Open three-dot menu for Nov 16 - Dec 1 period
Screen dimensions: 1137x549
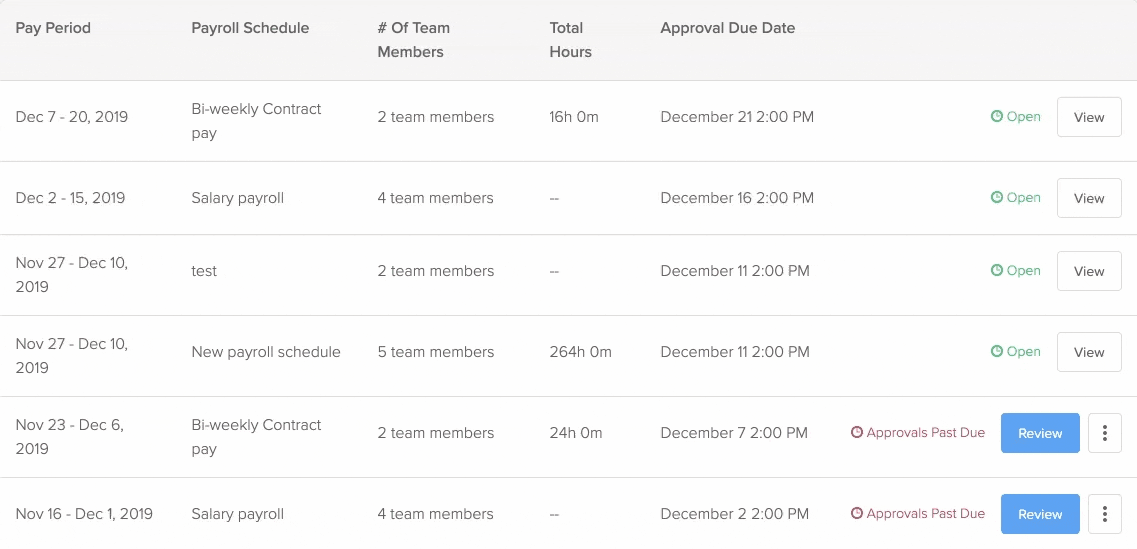coord(1104,514)
